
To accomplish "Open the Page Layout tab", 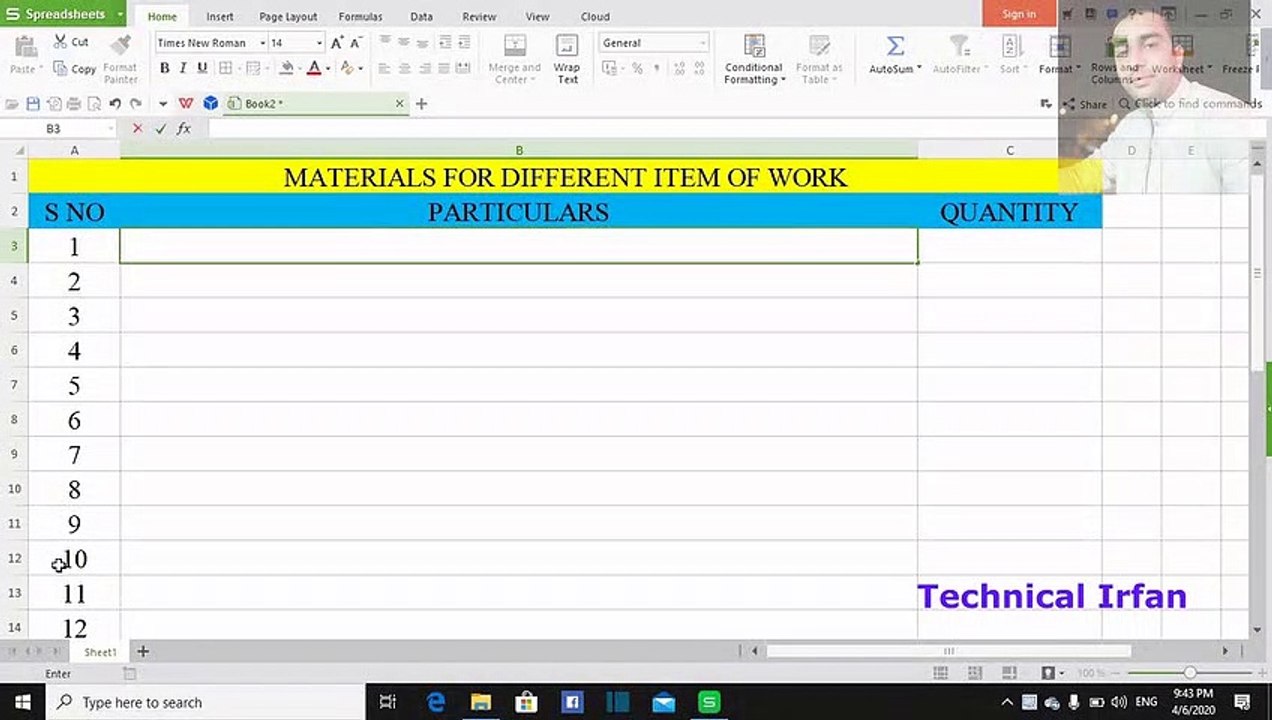I will [288, 16].
